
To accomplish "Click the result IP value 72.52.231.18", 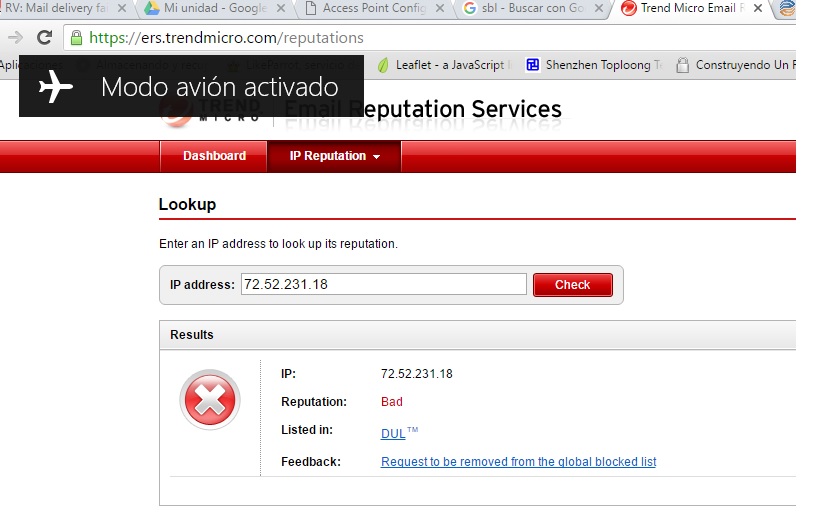I will coord(416,374).
